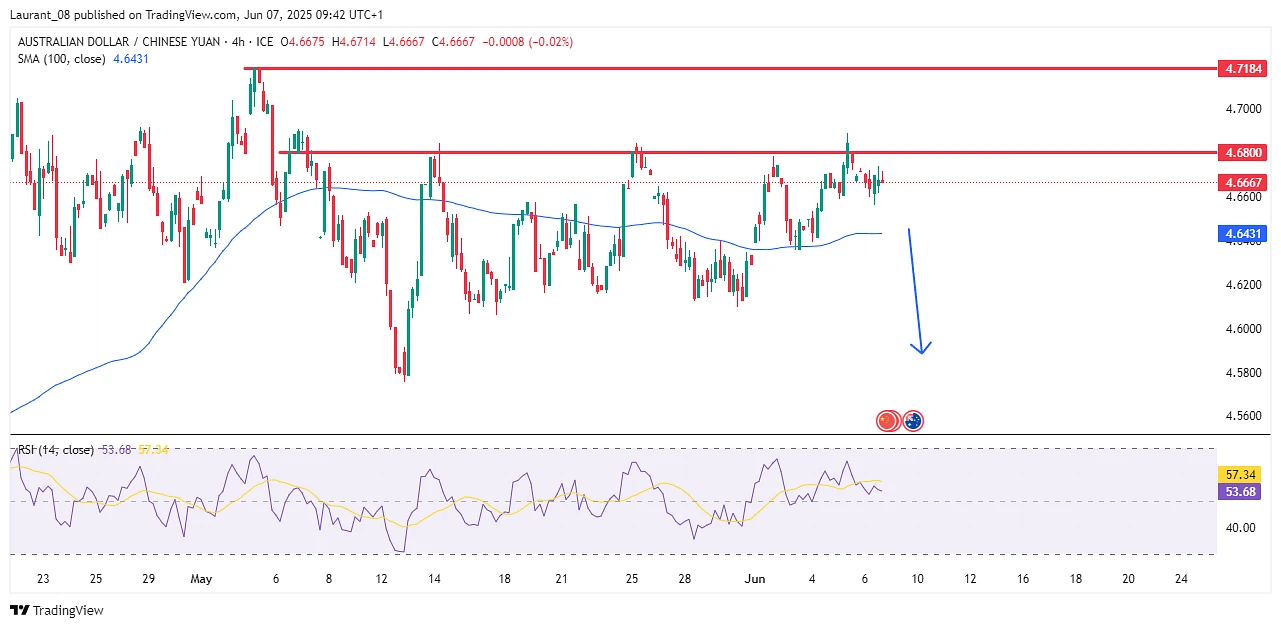Click the red 4.6800 price label
Screen dimensions: 1281x628
[x=1243, y=153]
